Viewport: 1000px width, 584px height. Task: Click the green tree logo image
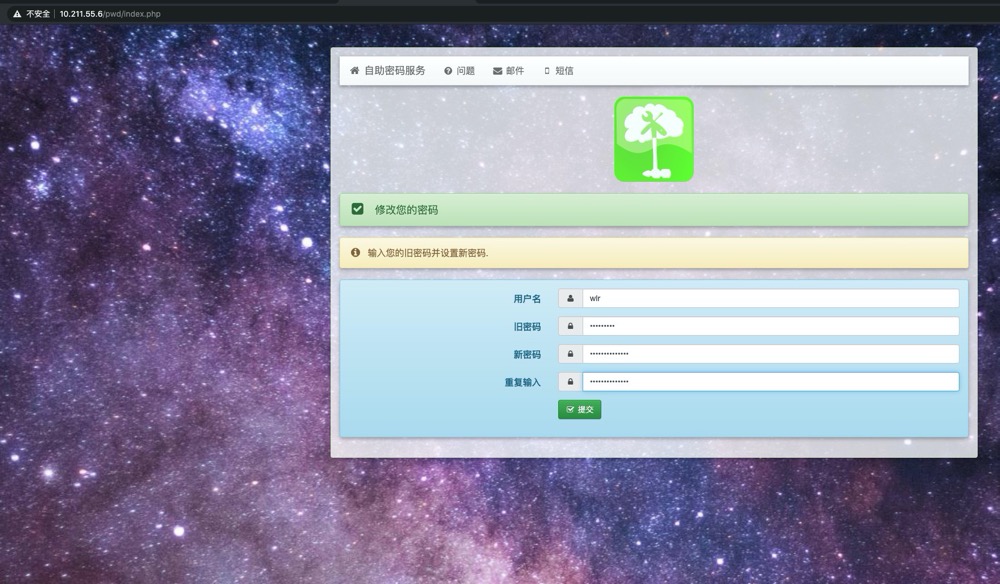(x=653, y=139)
